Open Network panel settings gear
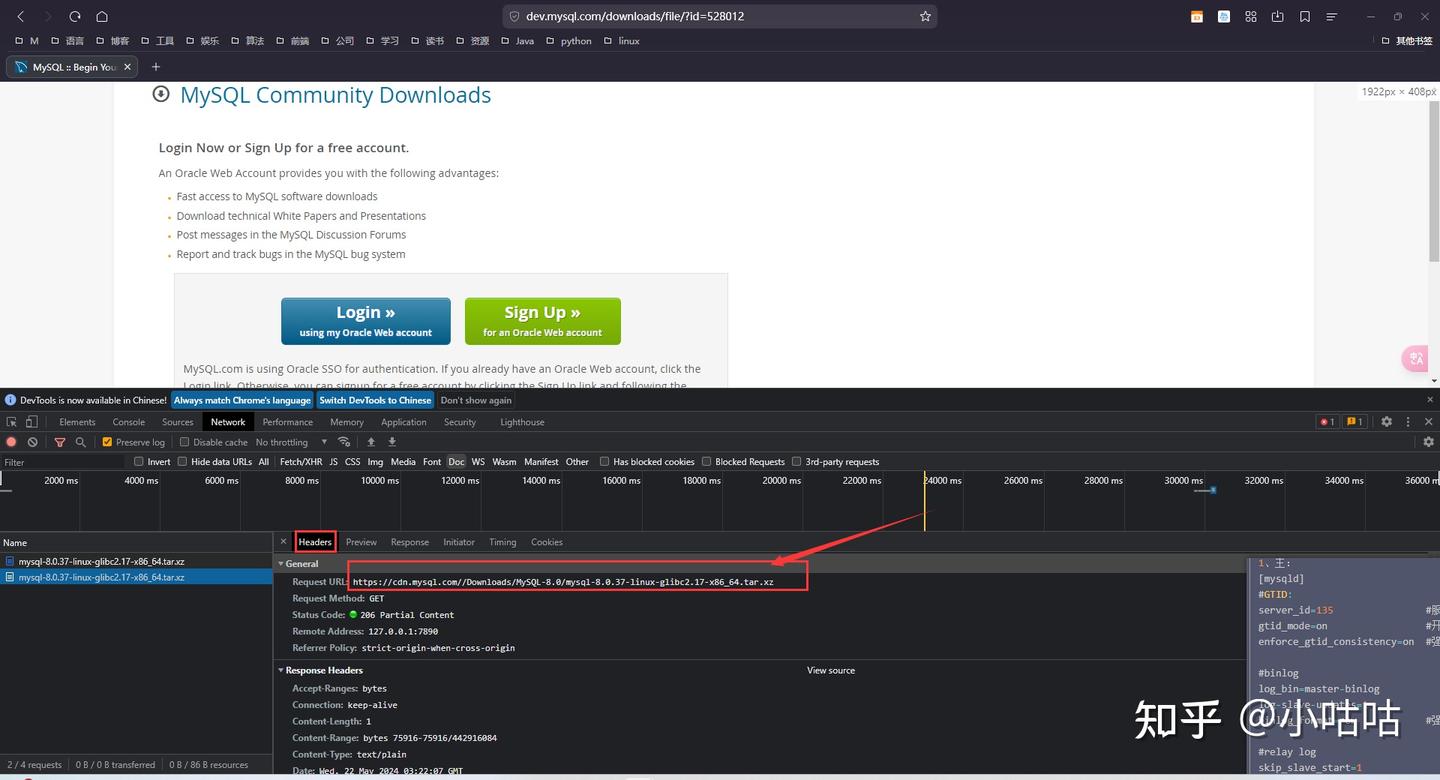 pyautogui.click(x=1428, y=442)
